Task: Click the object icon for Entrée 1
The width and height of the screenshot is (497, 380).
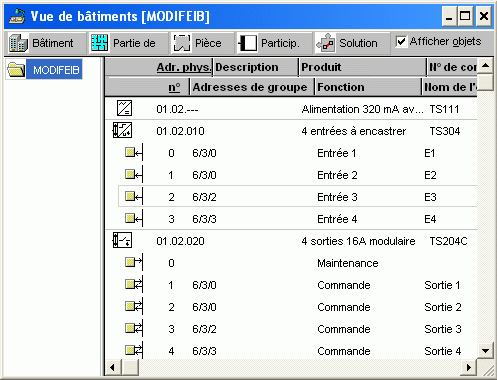Action: tap(134, 153)
